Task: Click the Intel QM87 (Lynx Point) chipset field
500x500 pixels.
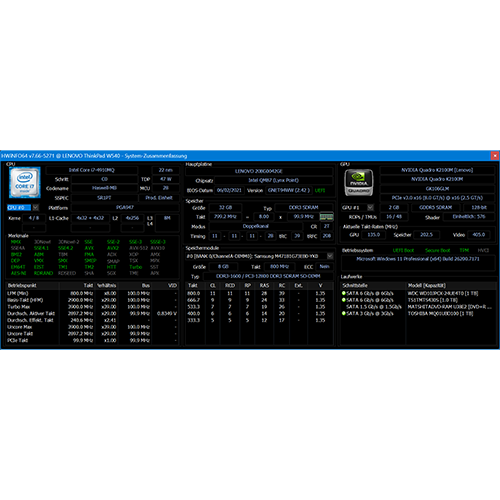Action: (273, 180)
